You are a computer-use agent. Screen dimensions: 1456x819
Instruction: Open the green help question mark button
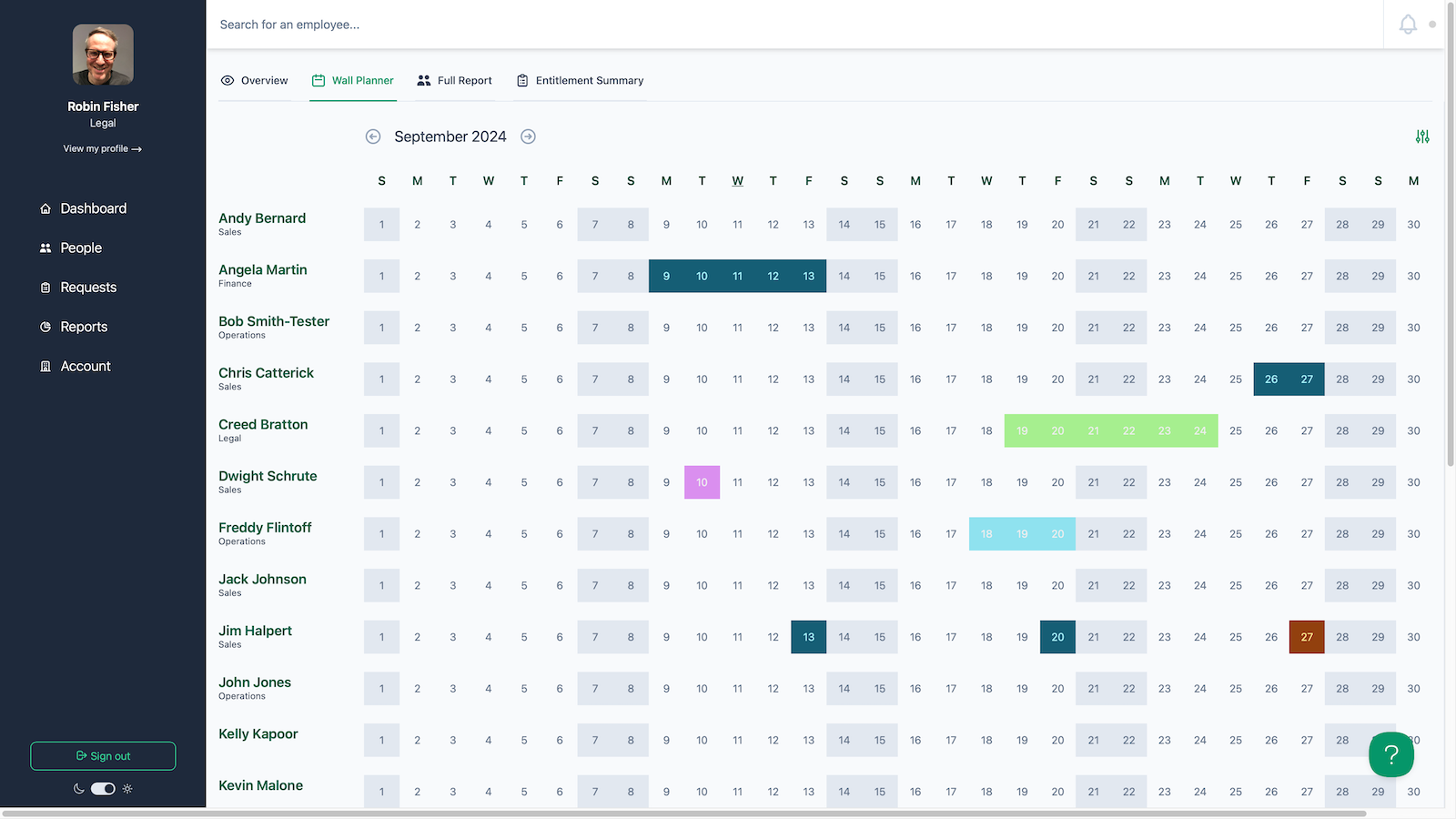(1391, 754)
